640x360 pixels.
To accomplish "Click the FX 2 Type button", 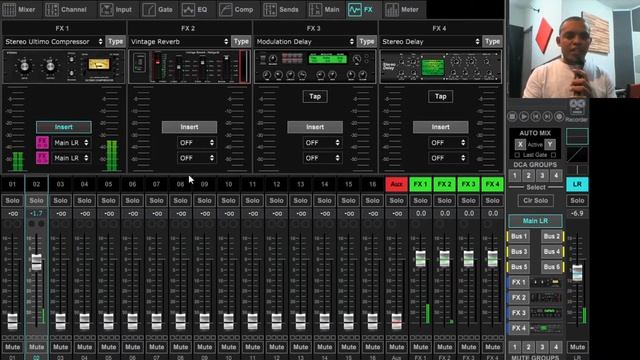I will pyautogui.click(x=241, y=42).
